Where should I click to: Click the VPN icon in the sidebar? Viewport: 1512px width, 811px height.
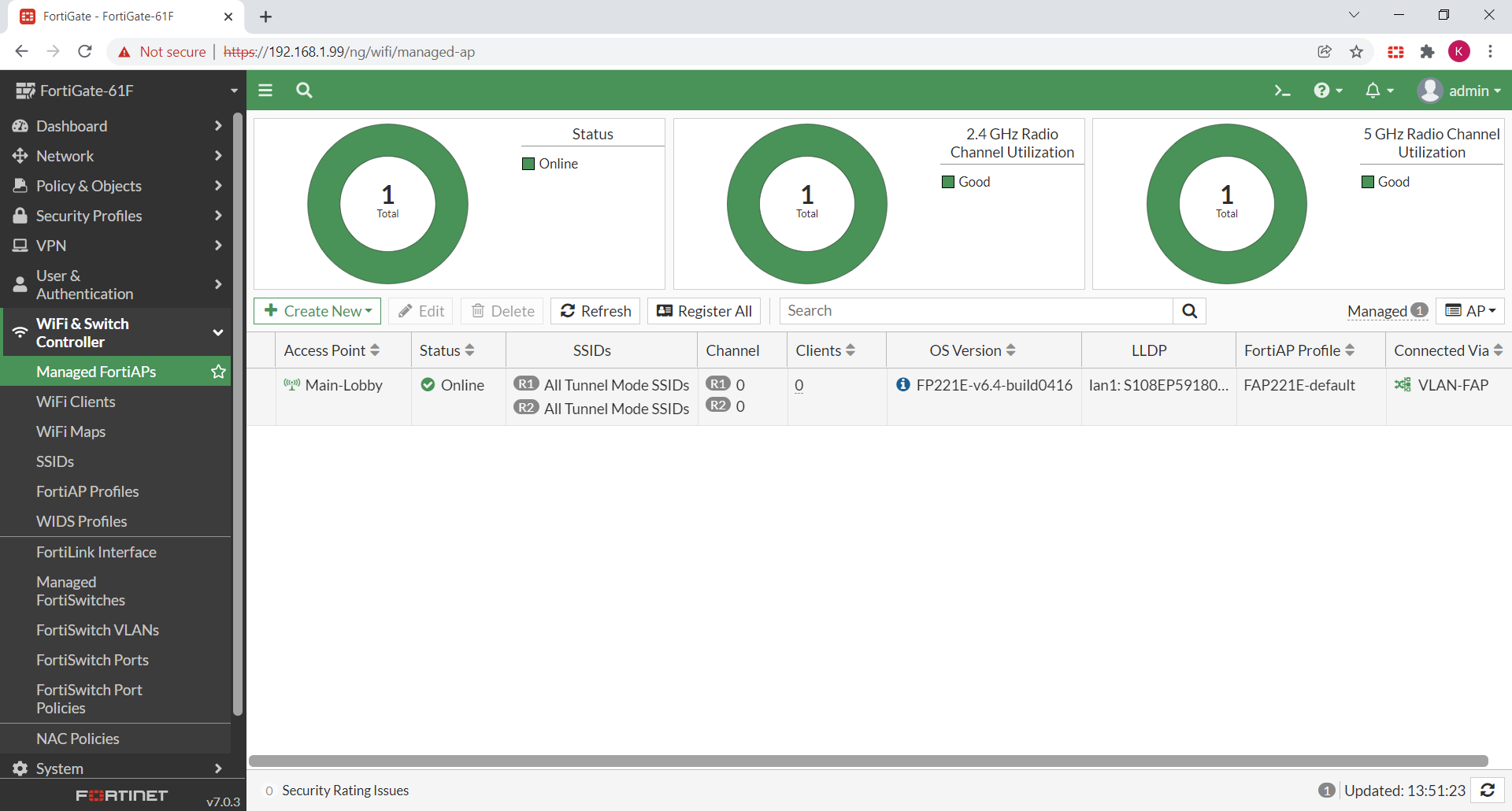tap(20, 245)
